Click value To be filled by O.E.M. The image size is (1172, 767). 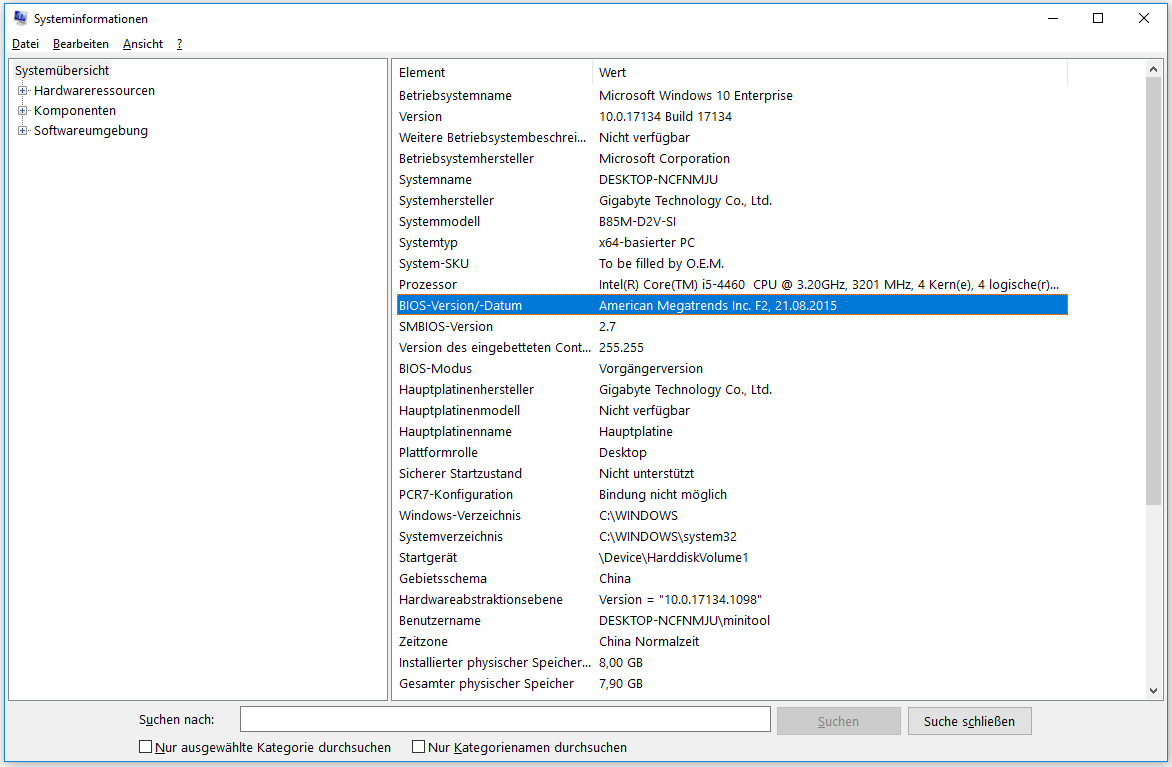click(661, 263)
